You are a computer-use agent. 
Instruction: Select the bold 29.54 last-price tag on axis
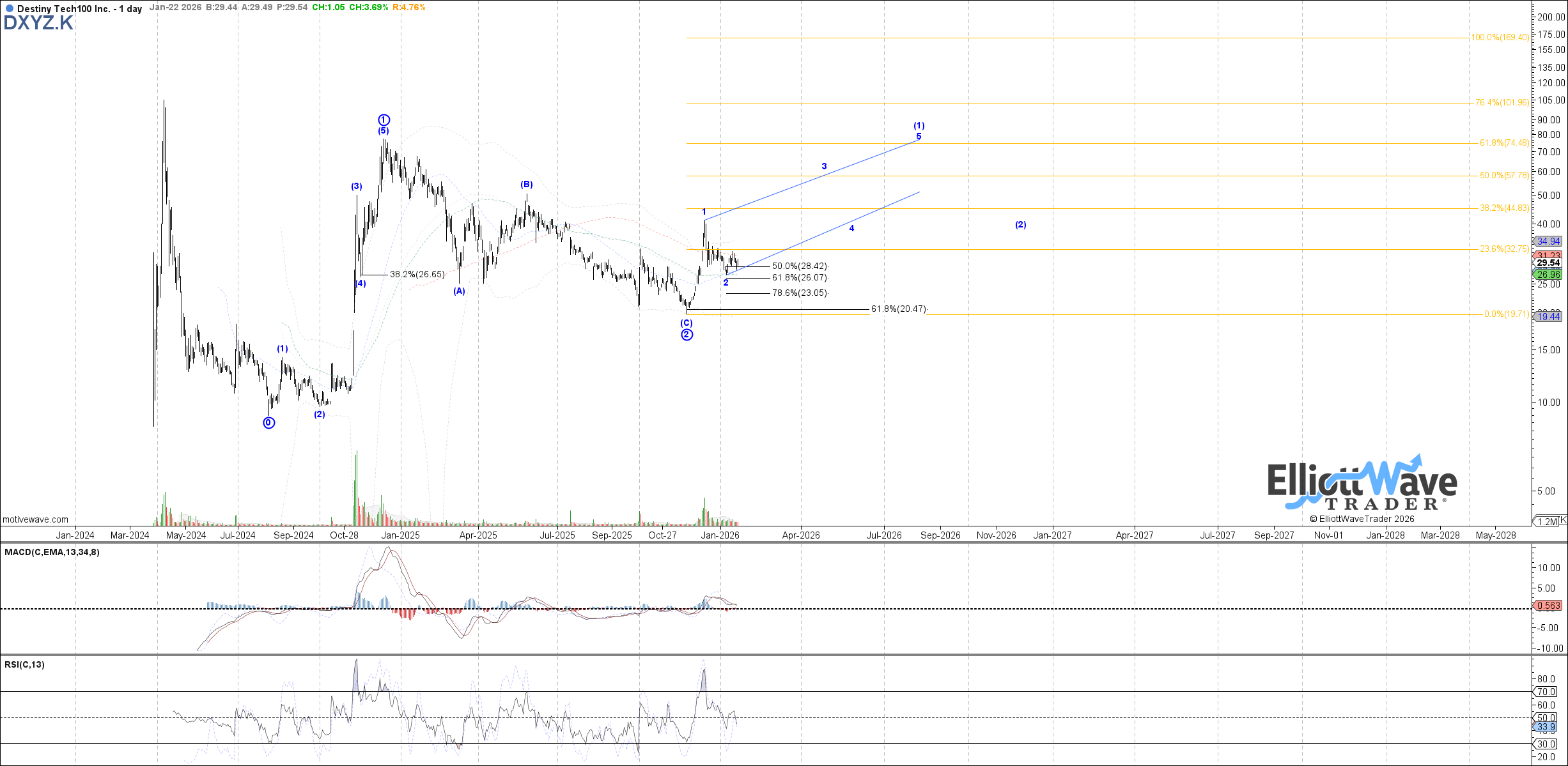pos(1549,263)
